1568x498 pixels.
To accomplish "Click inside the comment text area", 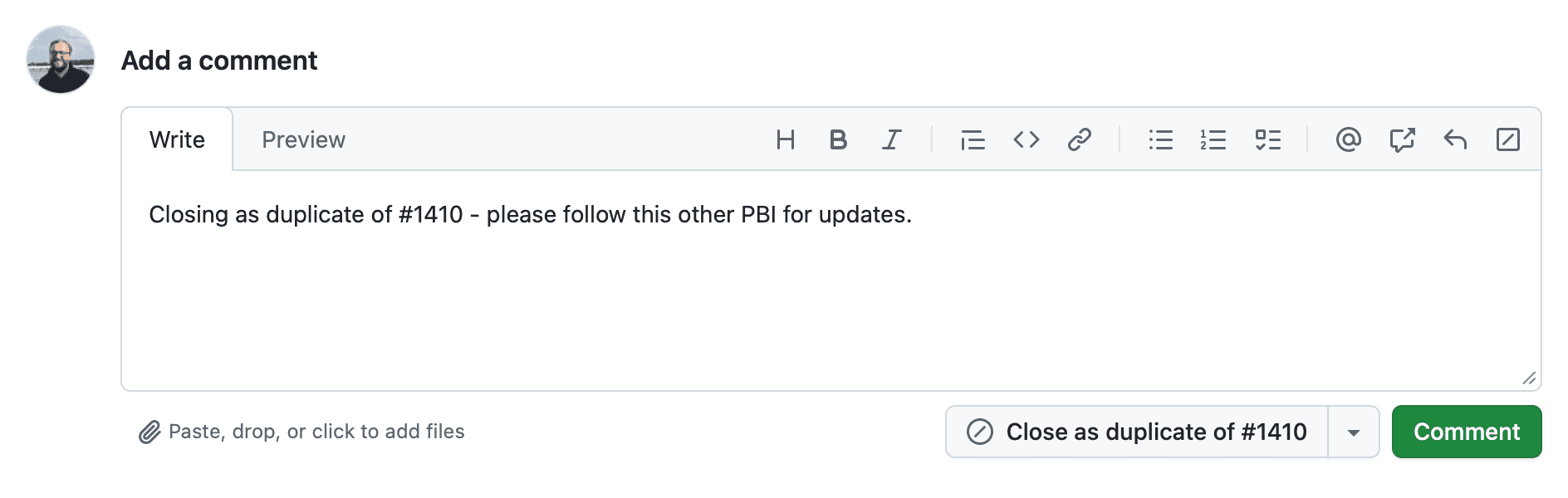I will coord(831,299).
